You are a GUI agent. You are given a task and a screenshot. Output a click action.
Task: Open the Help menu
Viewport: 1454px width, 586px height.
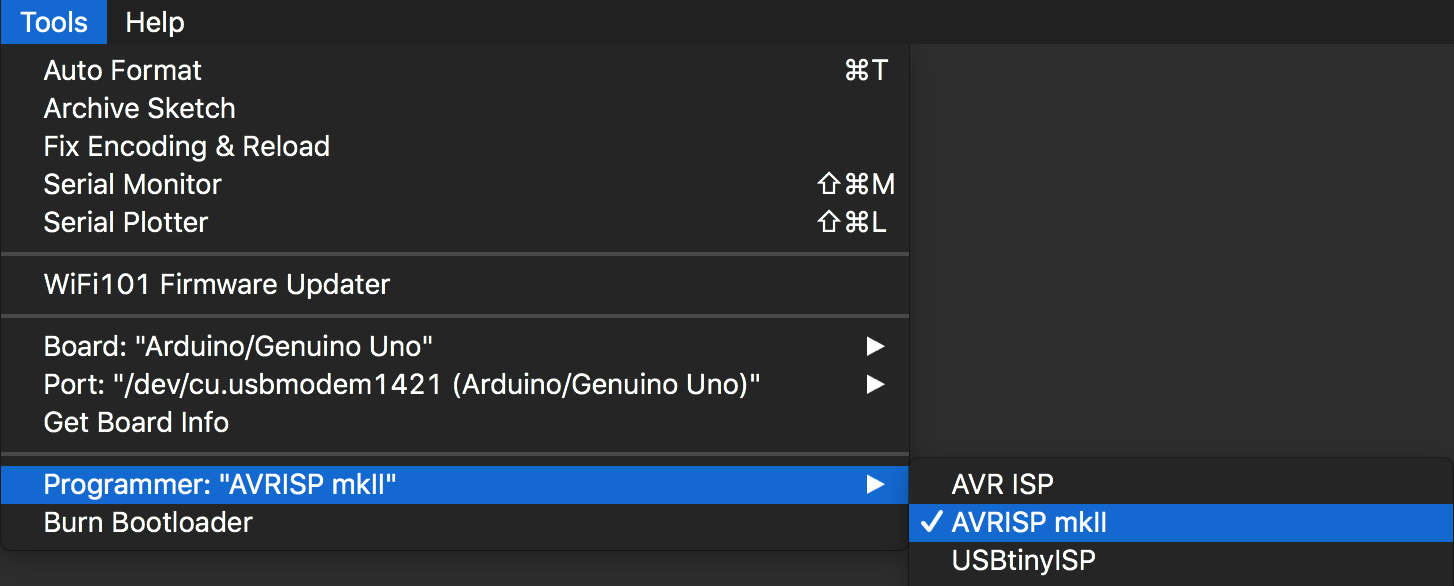153,22
